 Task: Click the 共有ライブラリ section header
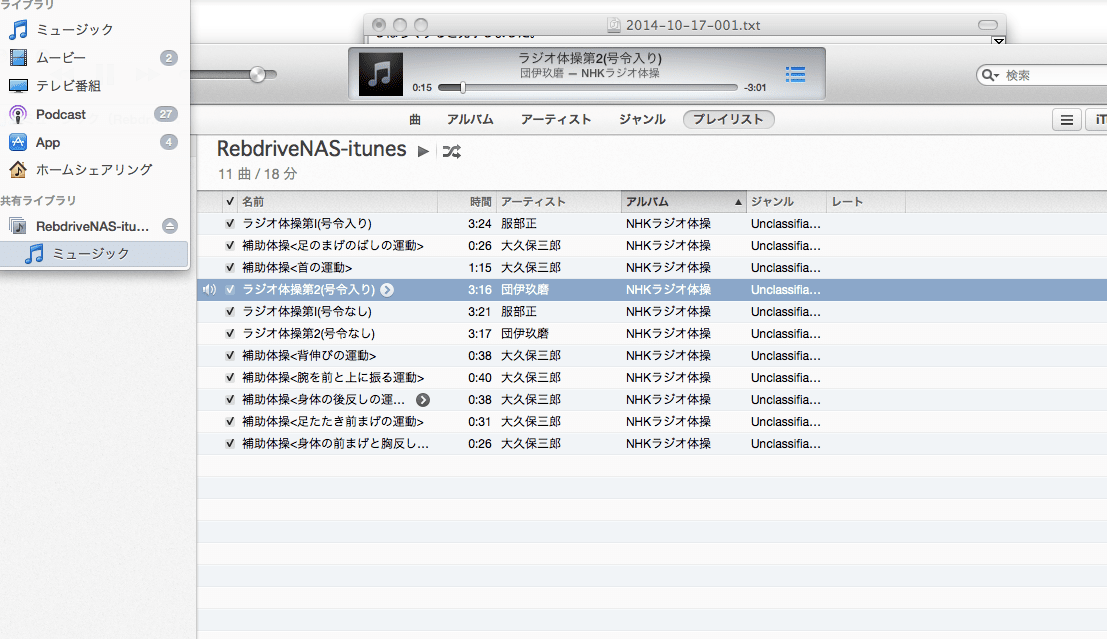click(38, 201)
